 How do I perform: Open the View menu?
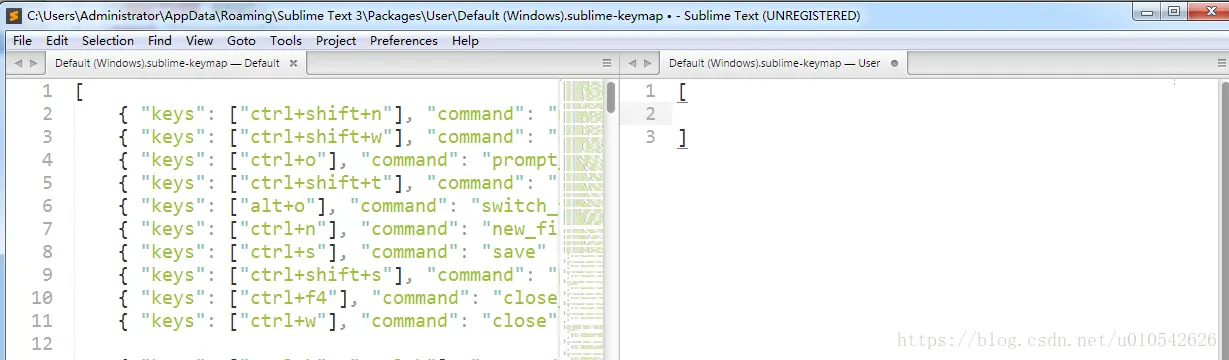click(x=200, y=41)
